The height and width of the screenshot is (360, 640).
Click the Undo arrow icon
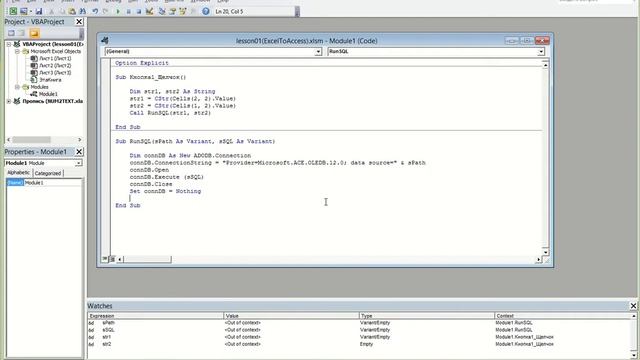pos(95,11)
